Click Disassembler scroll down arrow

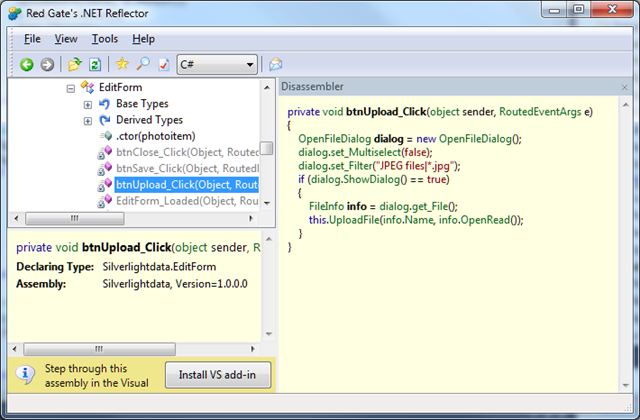(626, 385)
